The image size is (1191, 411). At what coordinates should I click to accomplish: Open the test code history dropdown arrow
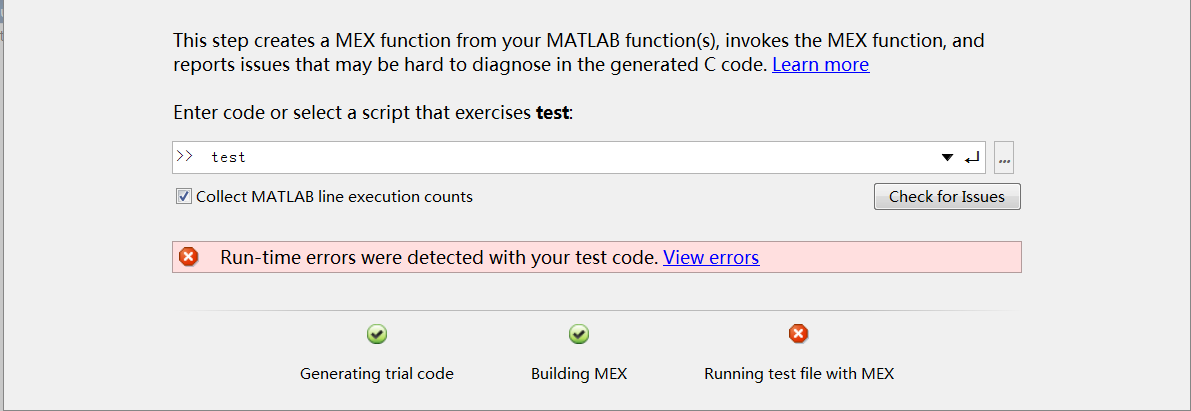(x=947, y=158)
